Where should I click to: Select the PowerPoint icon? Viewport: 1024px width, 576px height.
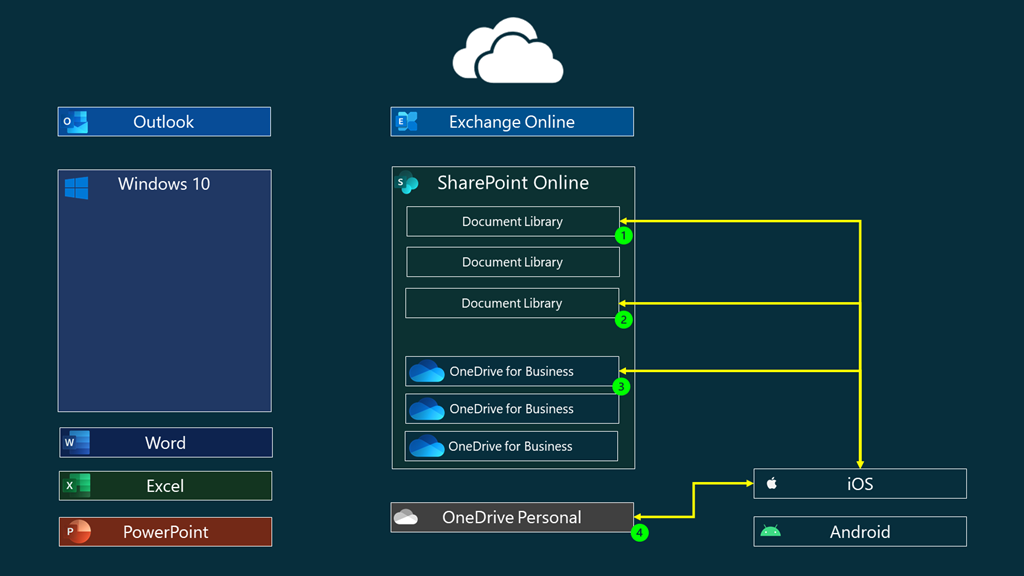pyautogui.click(x=78, y=531)
